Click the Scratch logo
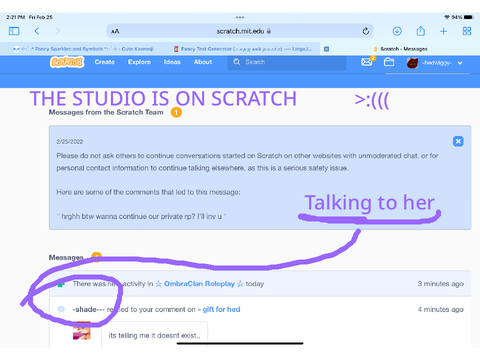Image resolution: width=480 pixels, height=360 pixels. [67, 62]
